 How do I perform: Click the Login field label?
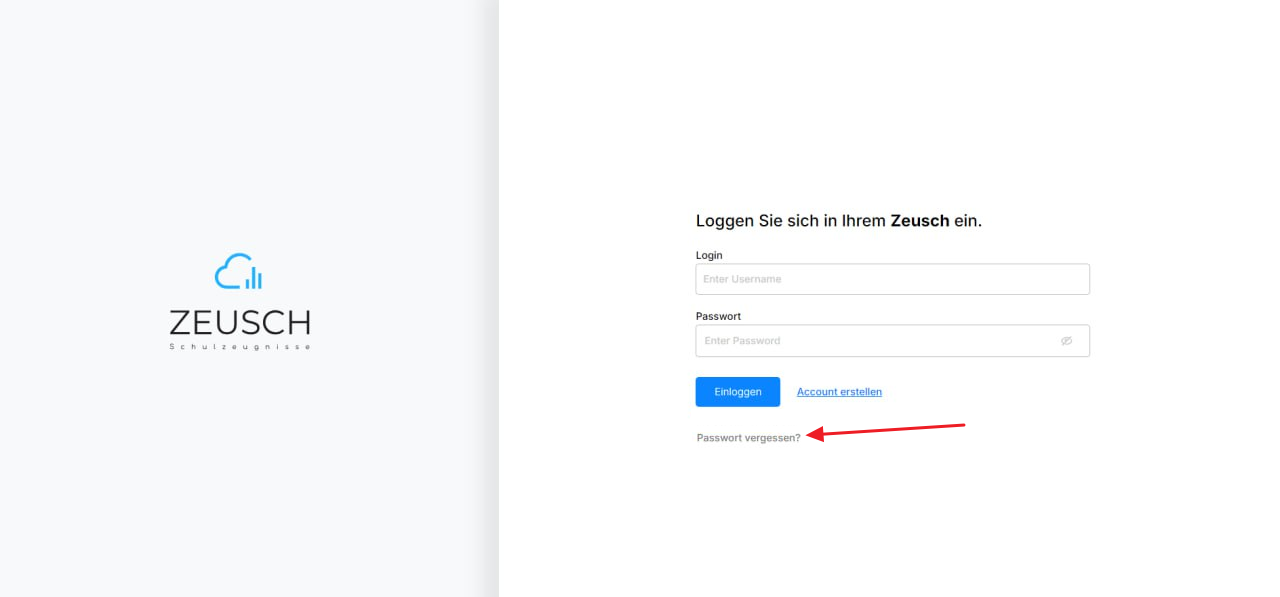click(x=709, y=255)
